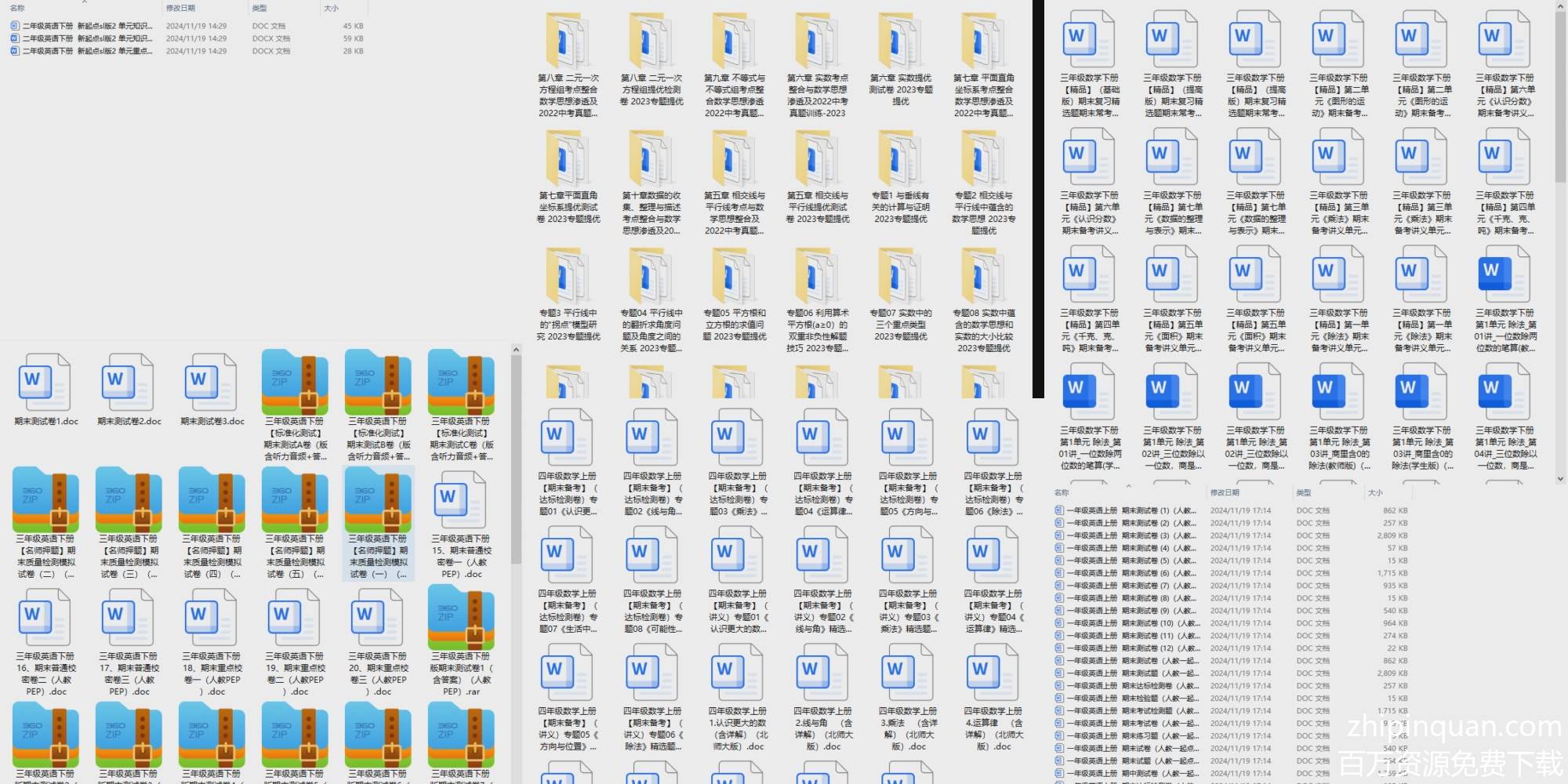The image size is (1568, 784).
Task: Open 三年级英语下册 15、期末普通校密卷一 .doc file
Action: pyautogui.click(x=461, y=502)
